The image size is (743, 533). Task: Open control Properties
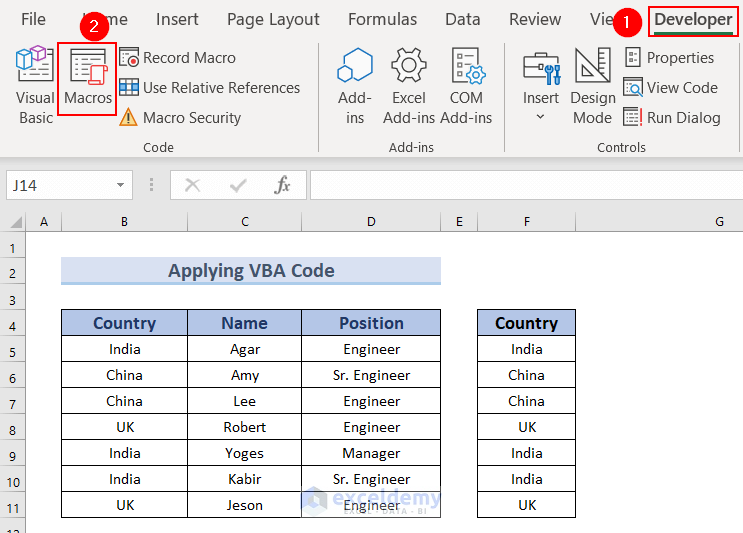coord(669,58)
